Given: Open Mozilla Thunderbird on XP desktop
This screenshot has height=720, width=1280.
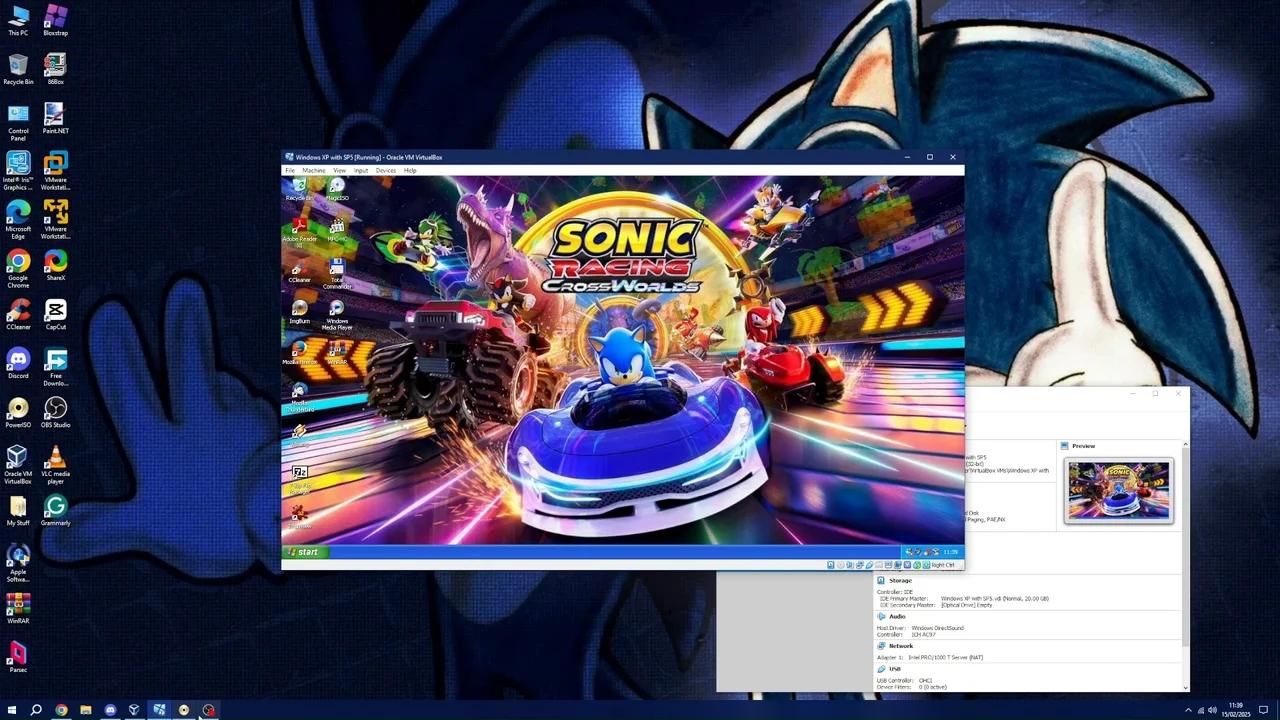Looking at the screenshot, I should tap(299, 397).
